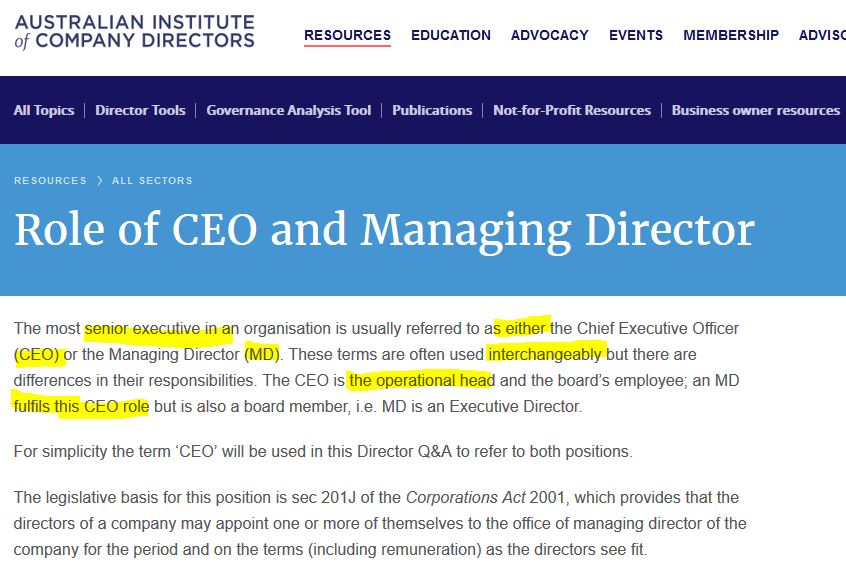Click the partially visible Advisory menu item
The width and height of the screenshot is (846, 581).
tap(822, 35)
